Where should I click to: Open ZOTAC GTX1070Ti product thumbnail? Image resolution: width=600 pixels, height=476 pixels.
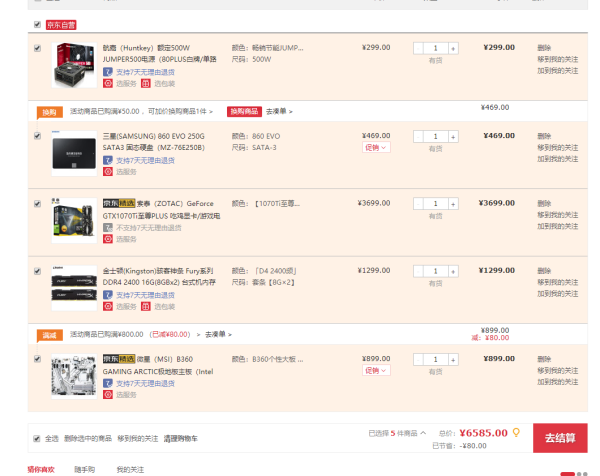click(74, 220)
